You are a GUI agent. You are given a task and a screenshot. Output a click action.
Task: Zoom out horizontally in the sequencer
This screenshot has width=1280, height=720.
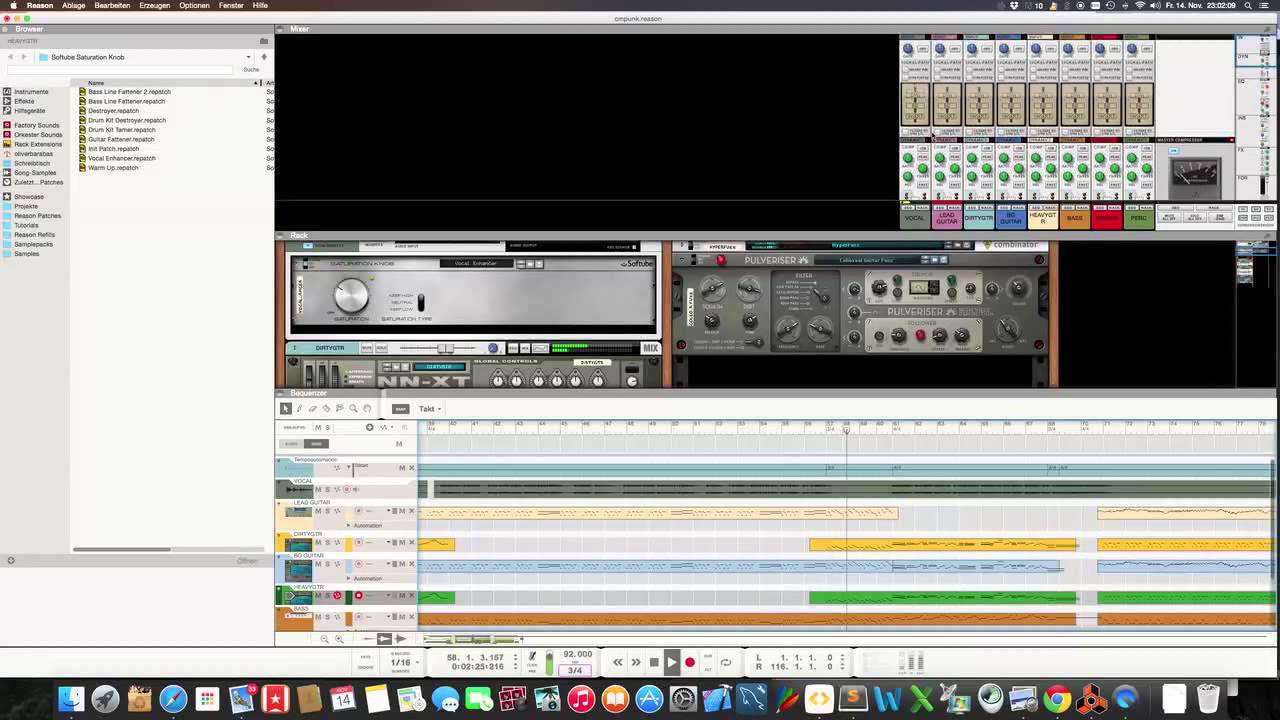point(324,639)
